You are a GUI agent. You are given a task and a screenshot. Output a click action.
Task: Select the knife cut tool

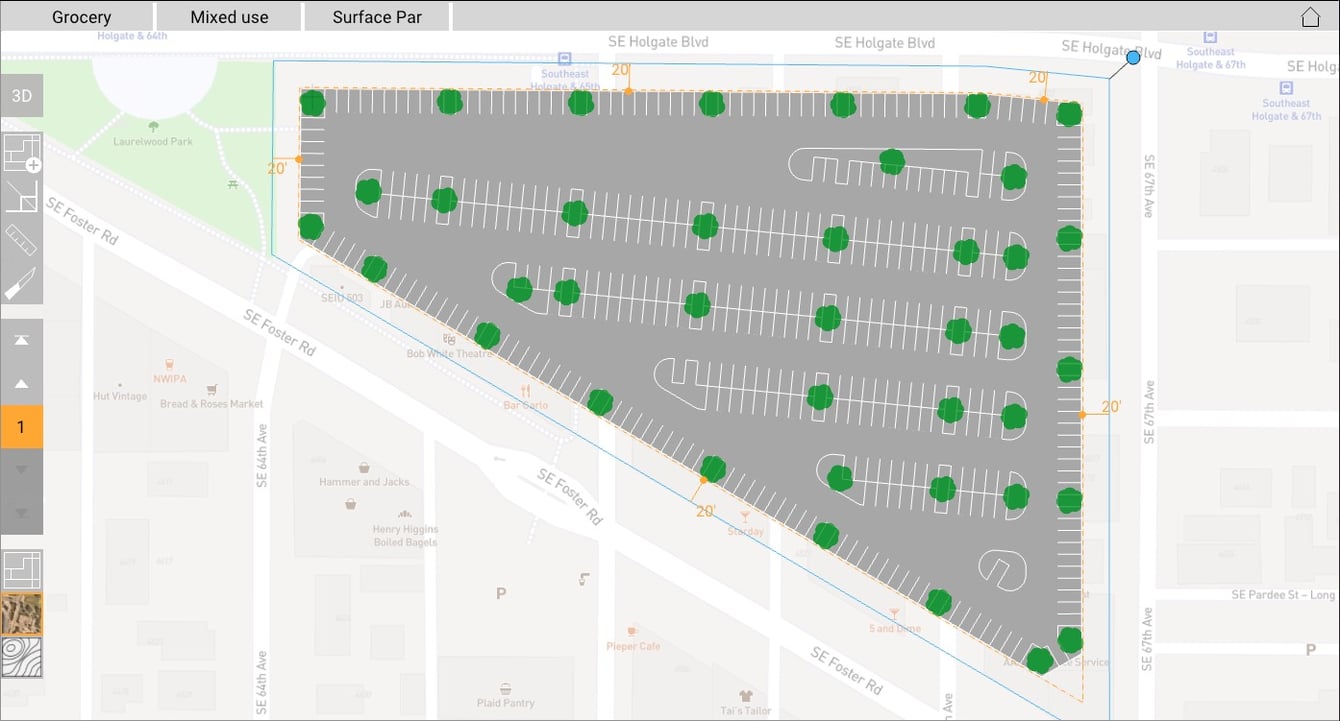(x=21, y=283)
